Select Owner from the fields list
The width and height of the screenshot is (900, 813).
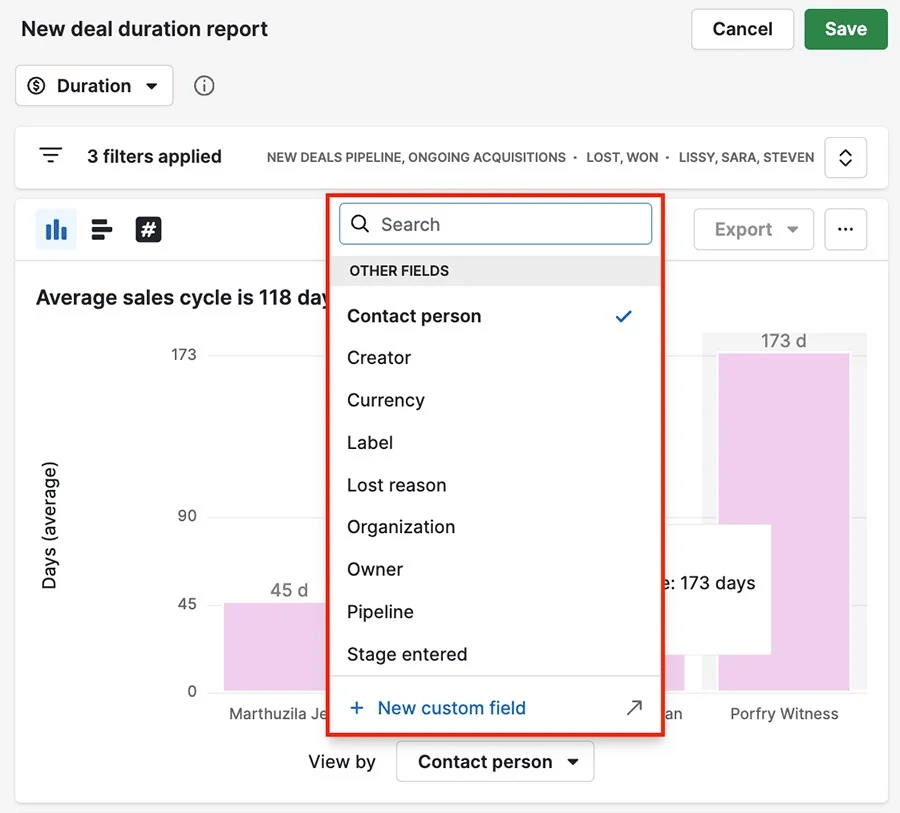point(375,569)
